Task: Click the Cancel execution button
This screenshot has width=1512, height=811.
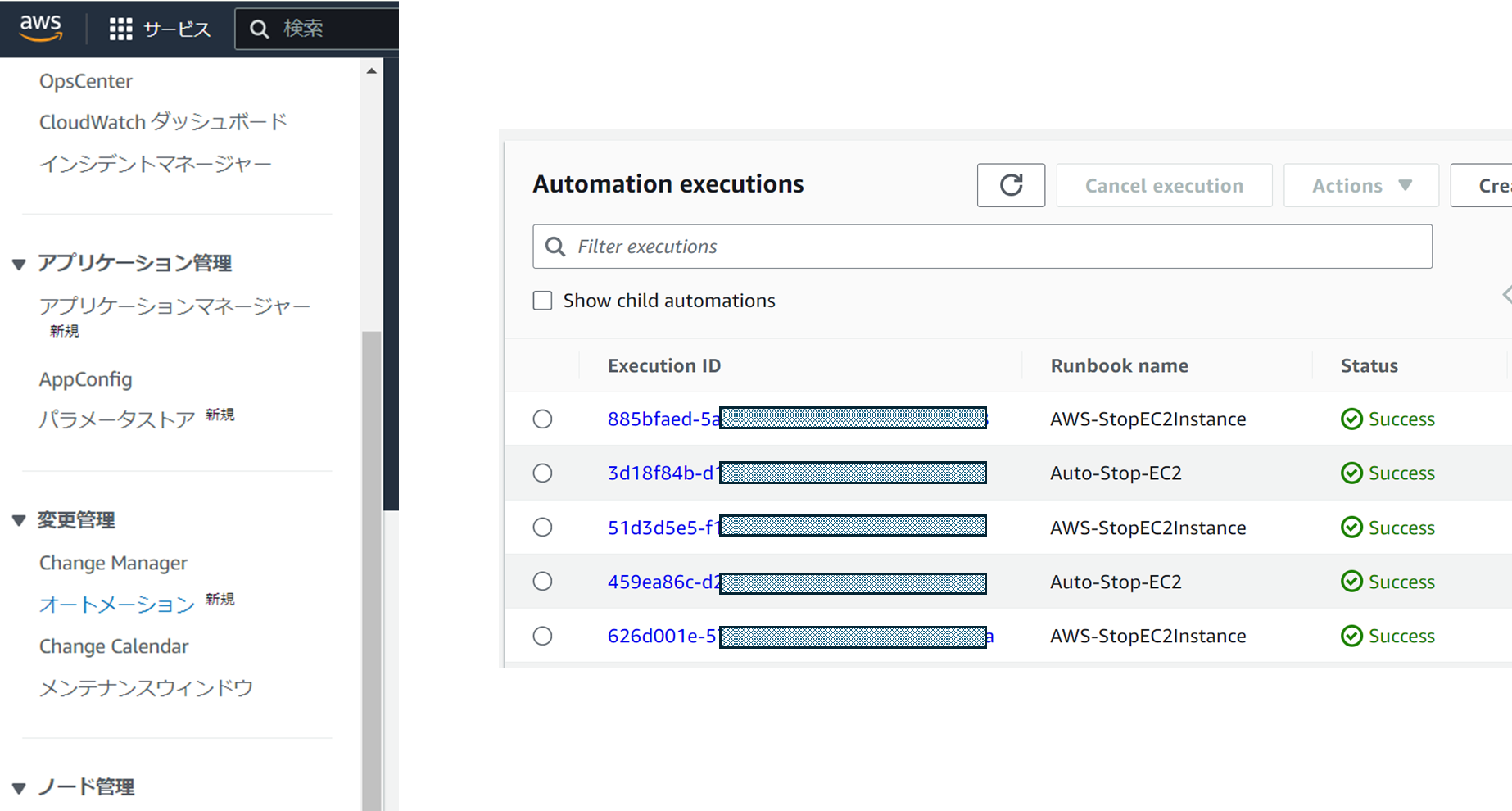Action: (1164, 186)
